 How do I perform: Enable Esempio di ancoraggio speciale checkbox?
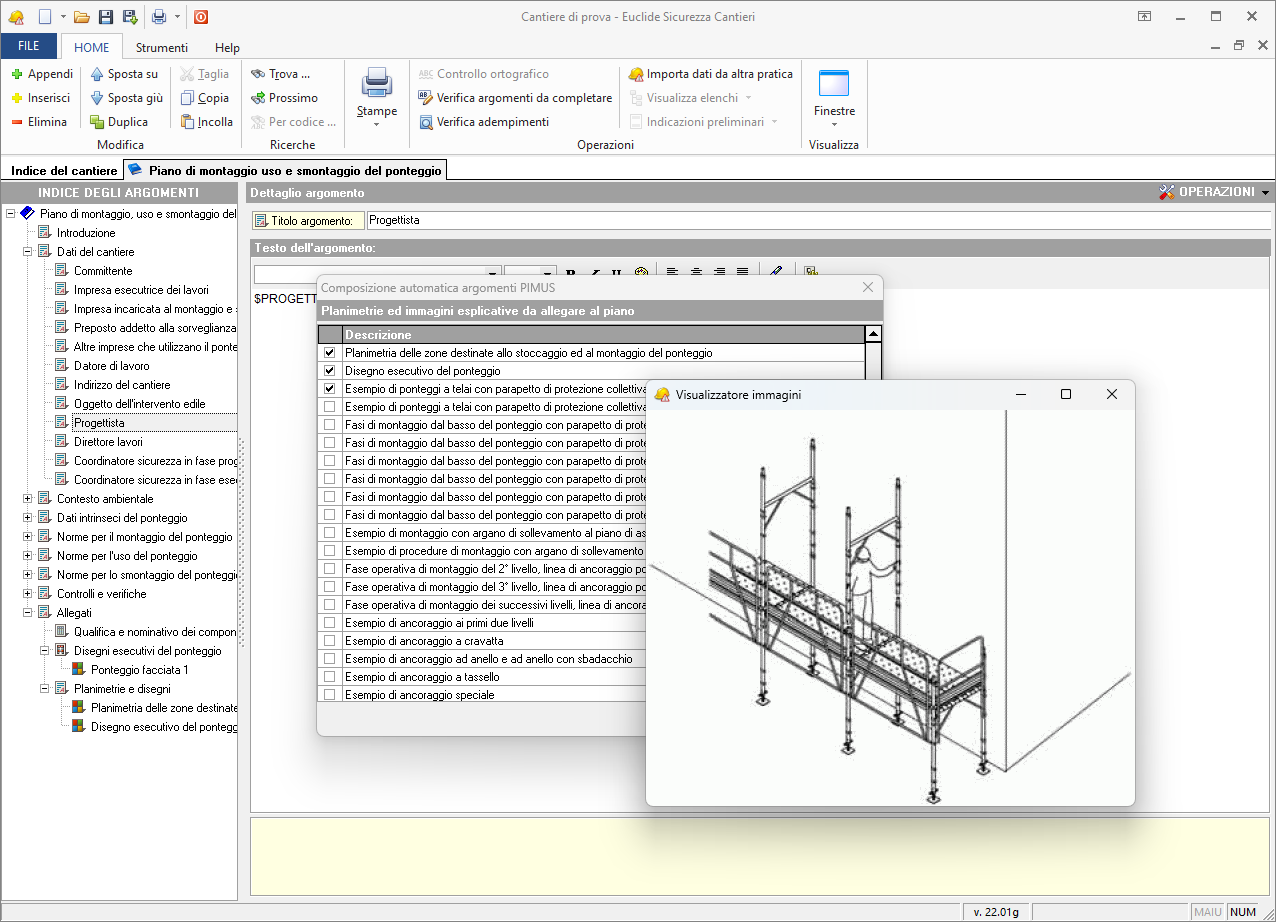(x=329, y=695)
